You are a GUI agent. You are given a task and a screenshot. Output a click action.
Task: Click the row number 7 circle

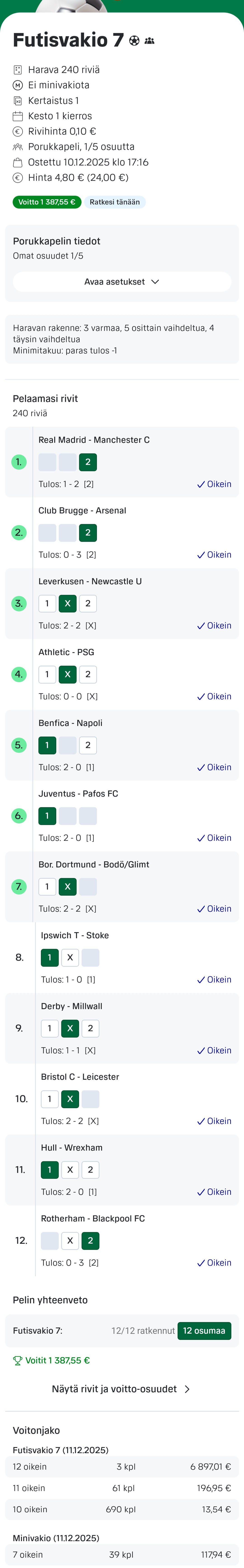(19, 887)
